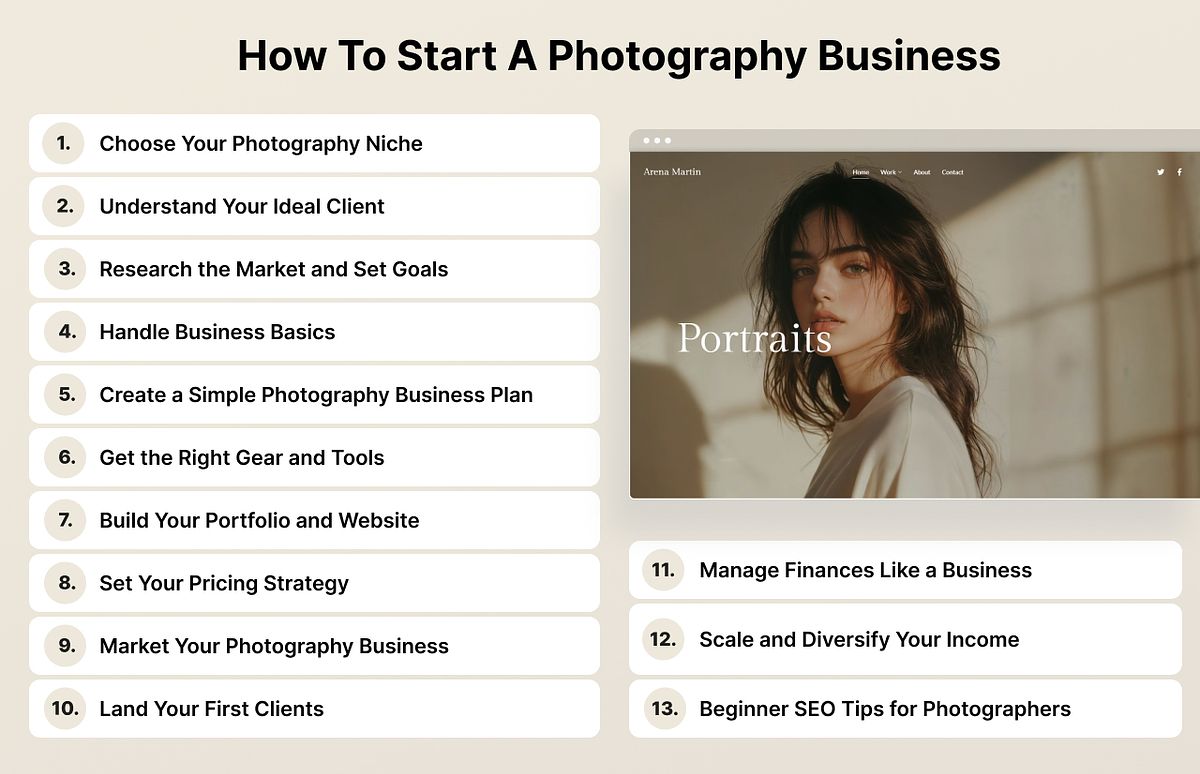Open the Contact menu item
1200x774 pixels.
click(x=953, y=171)
